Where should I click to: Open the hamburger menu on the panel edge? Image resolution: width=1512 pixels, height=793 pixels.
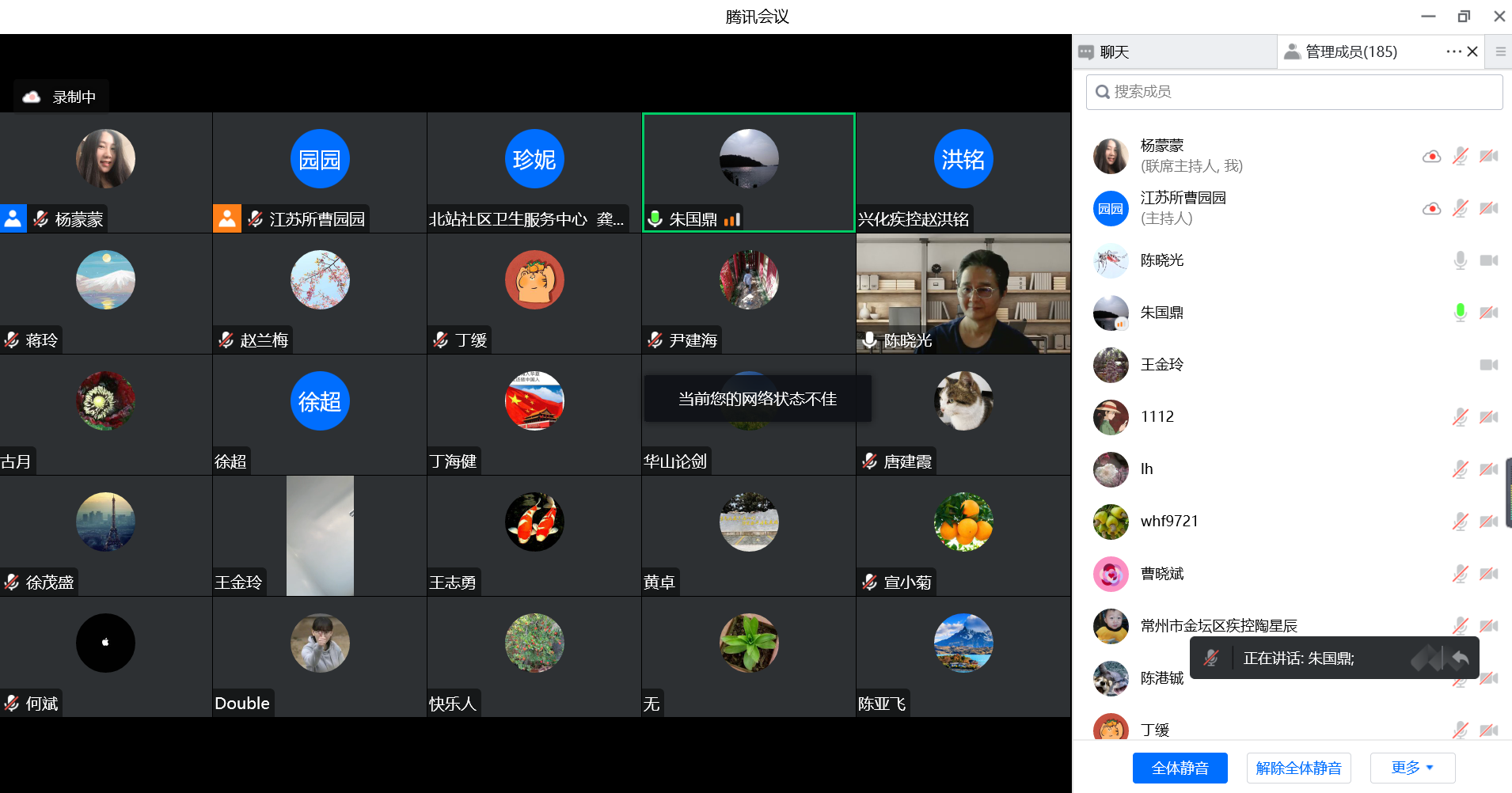[1500, 51]
